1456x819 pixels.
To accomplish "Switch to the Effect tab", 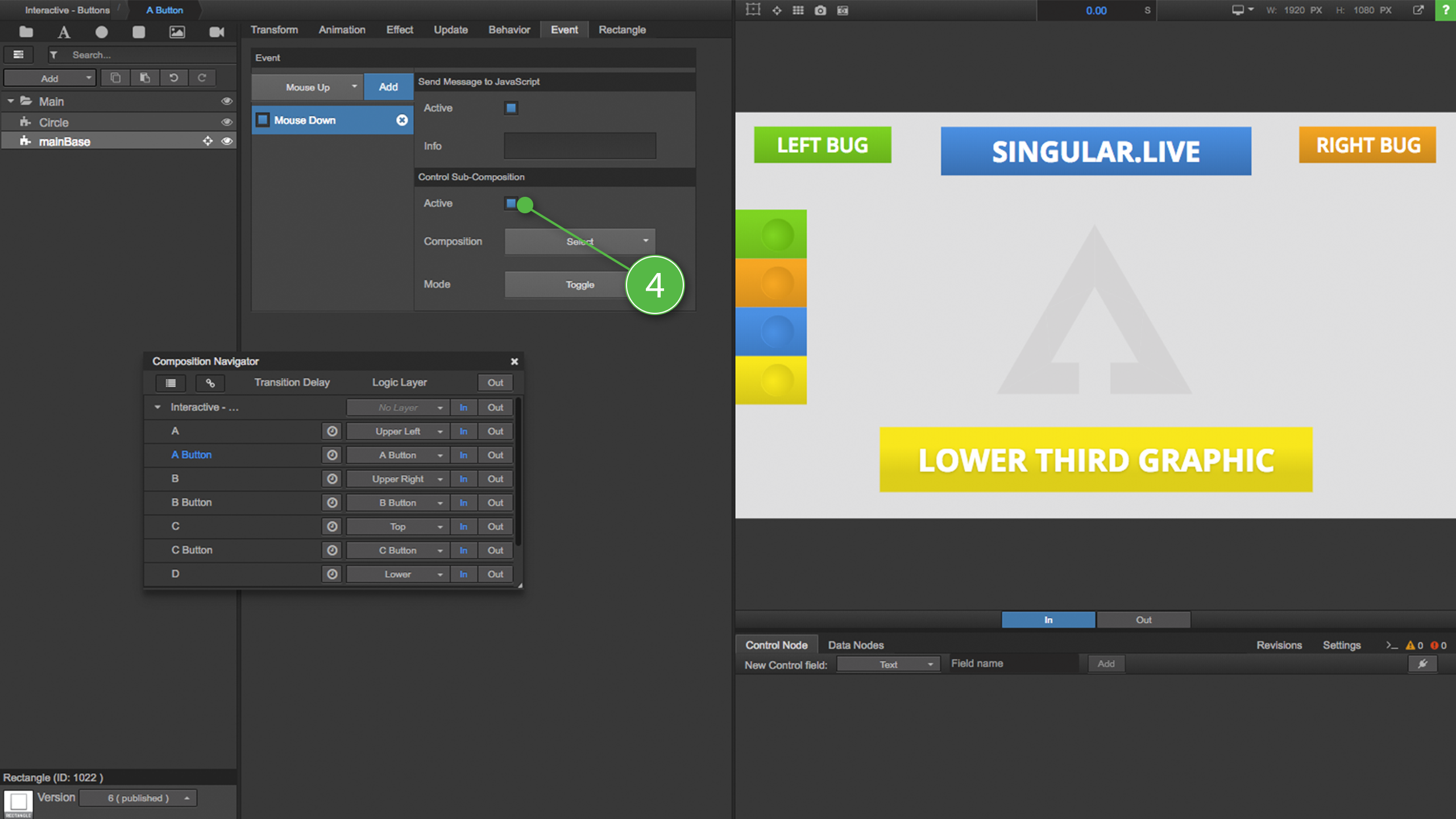I will (400, 30).
